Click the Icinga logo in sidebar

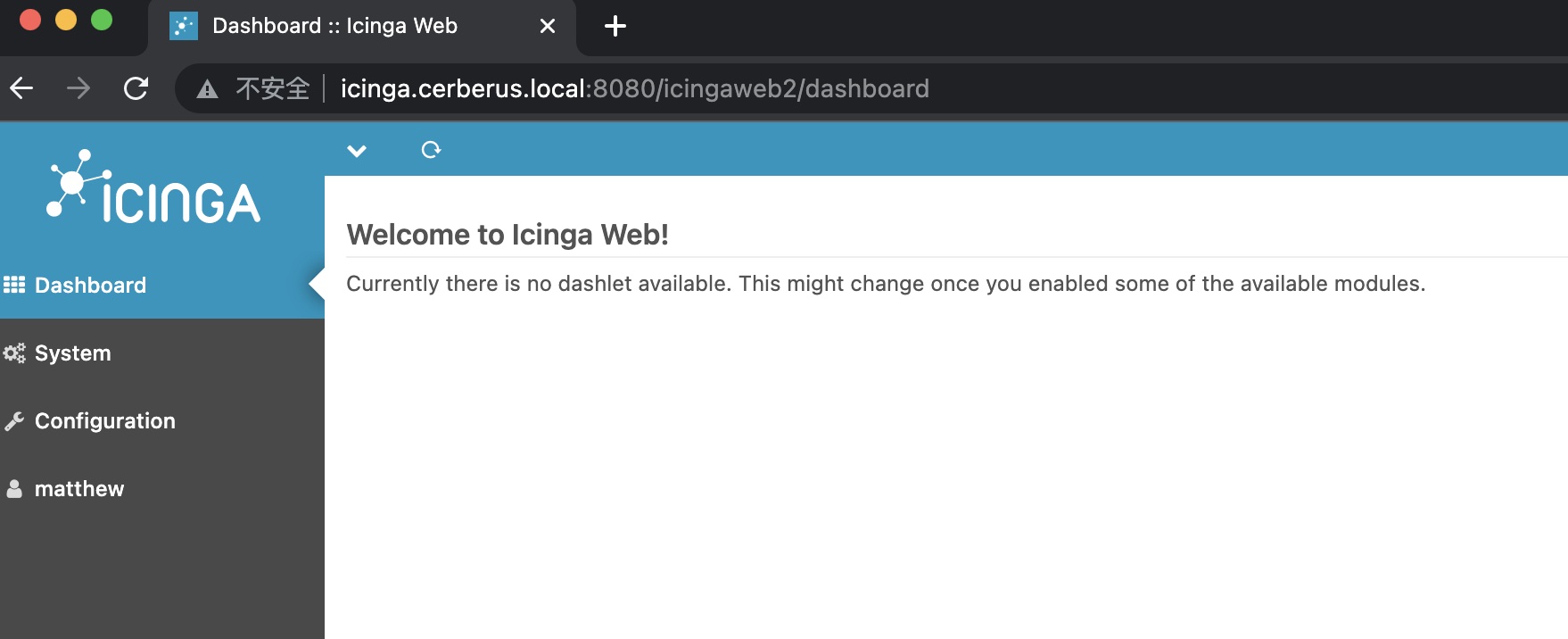click(153, 187)
